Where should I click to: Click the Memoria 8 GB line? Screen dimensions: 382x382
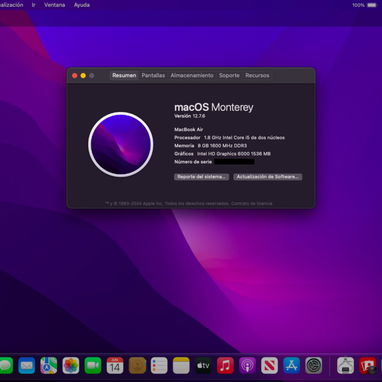[x=211, y=146]
